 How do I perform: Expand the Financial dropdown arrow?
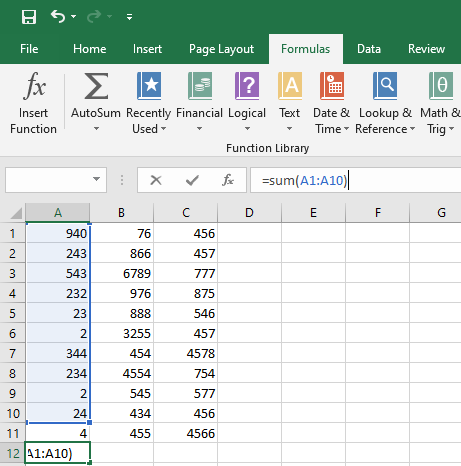(x=199, y=129)
